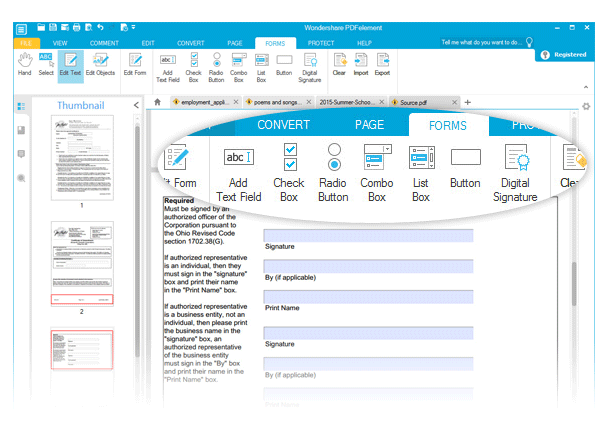
Task: Switch to the PROTECT ribbon tab
Action: 321,43
